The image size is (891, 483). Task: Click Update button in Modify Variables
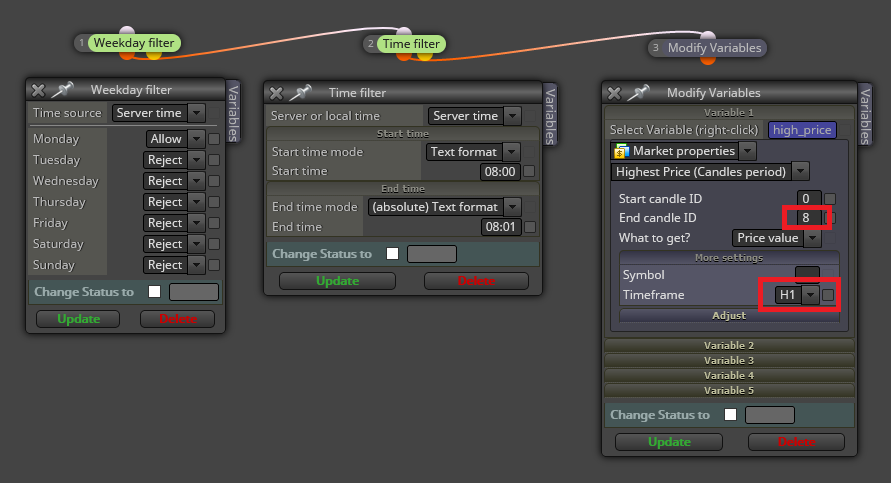click(669, 442)
